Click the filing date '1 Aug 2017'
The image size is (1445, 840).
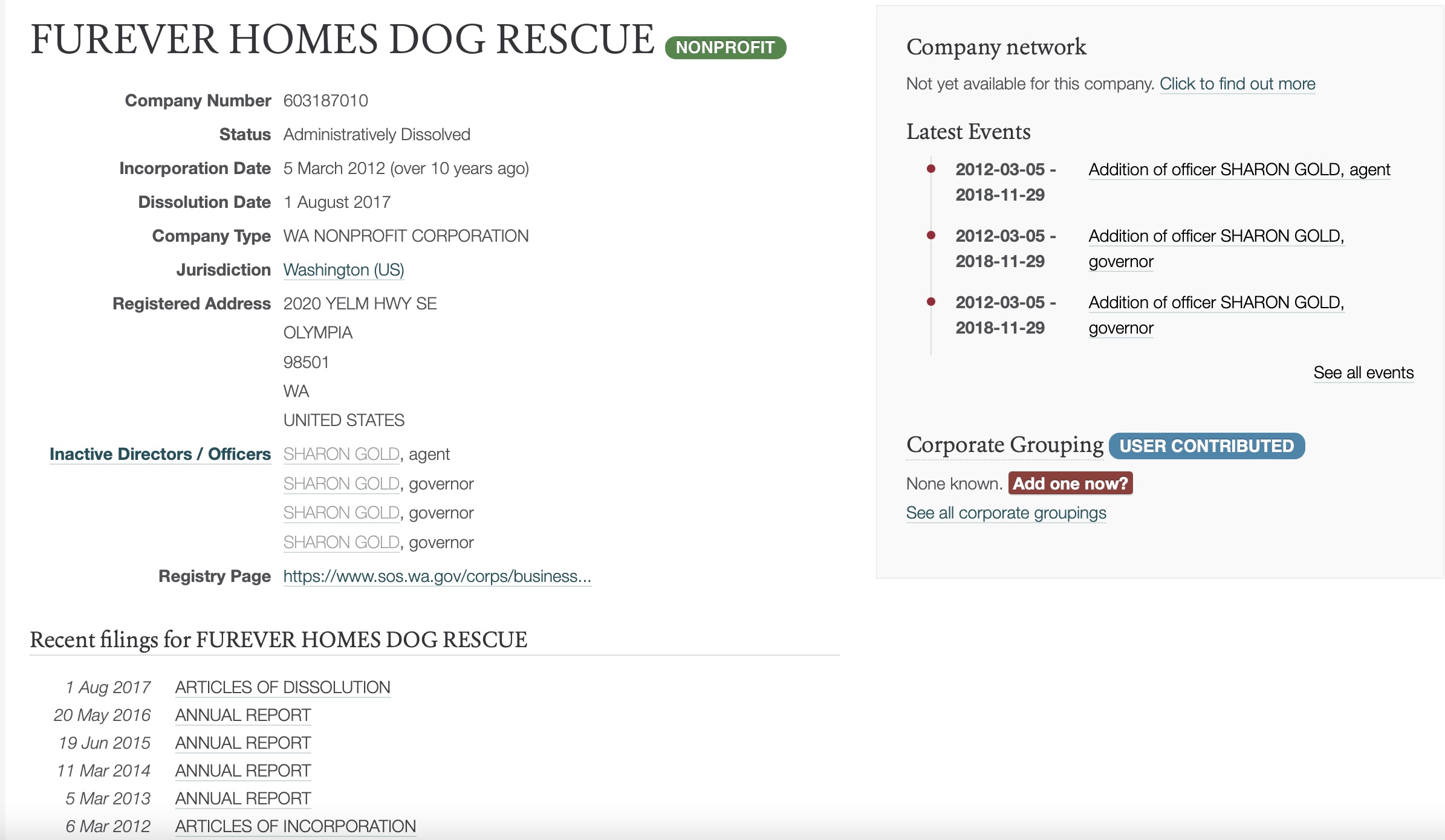pyautogui.click(x=108, y=687)
